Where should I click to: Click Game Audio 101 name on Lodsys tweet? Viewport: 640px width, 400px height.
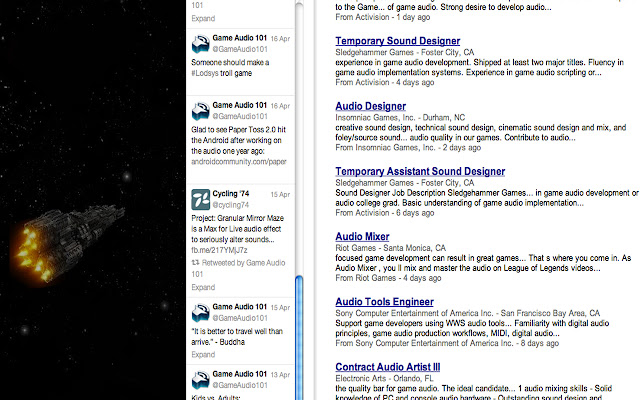pyautogui.click(x=240, y=38)
